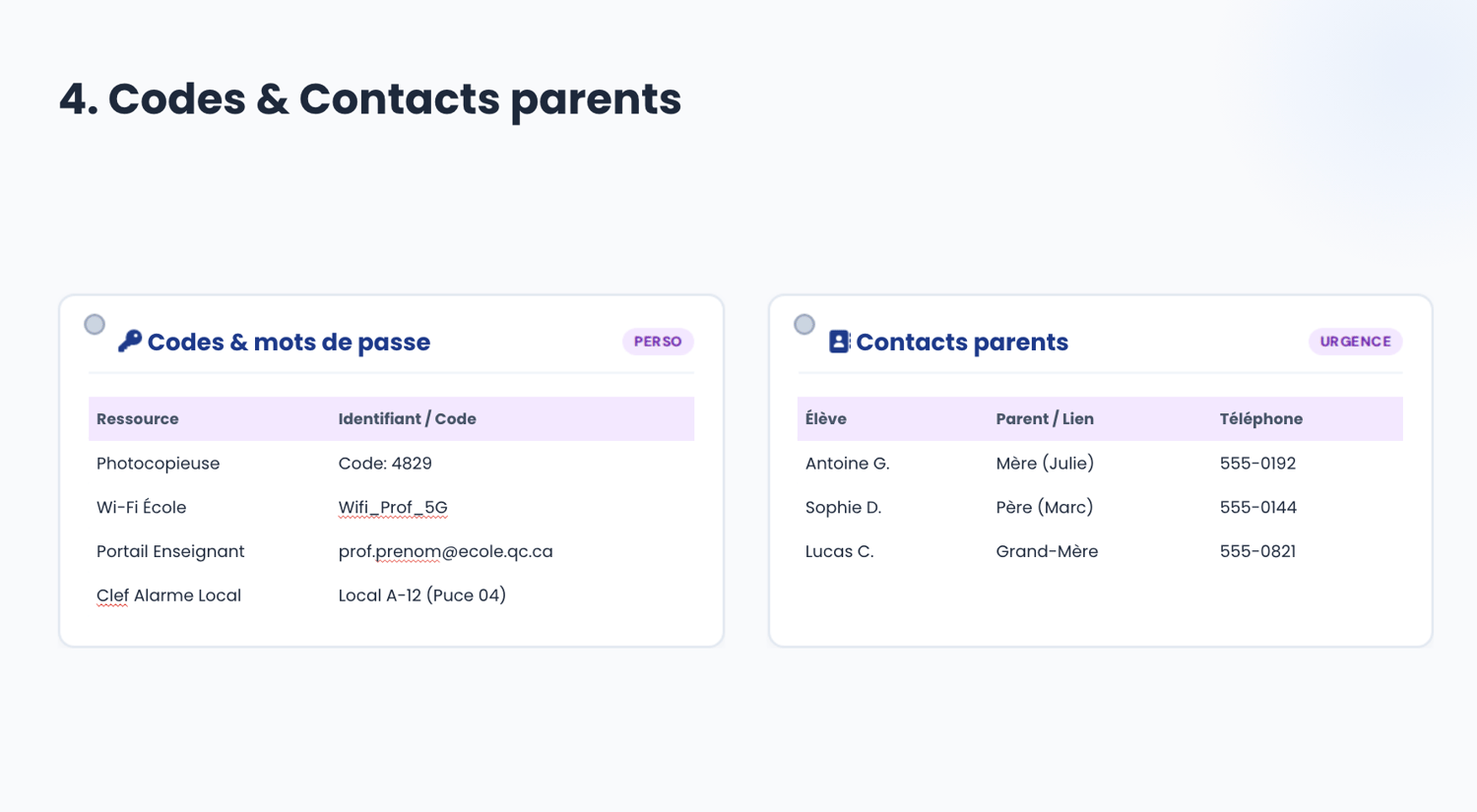Select the round marker on the Codes card
1477x812 pixels.
pos(95,324)
